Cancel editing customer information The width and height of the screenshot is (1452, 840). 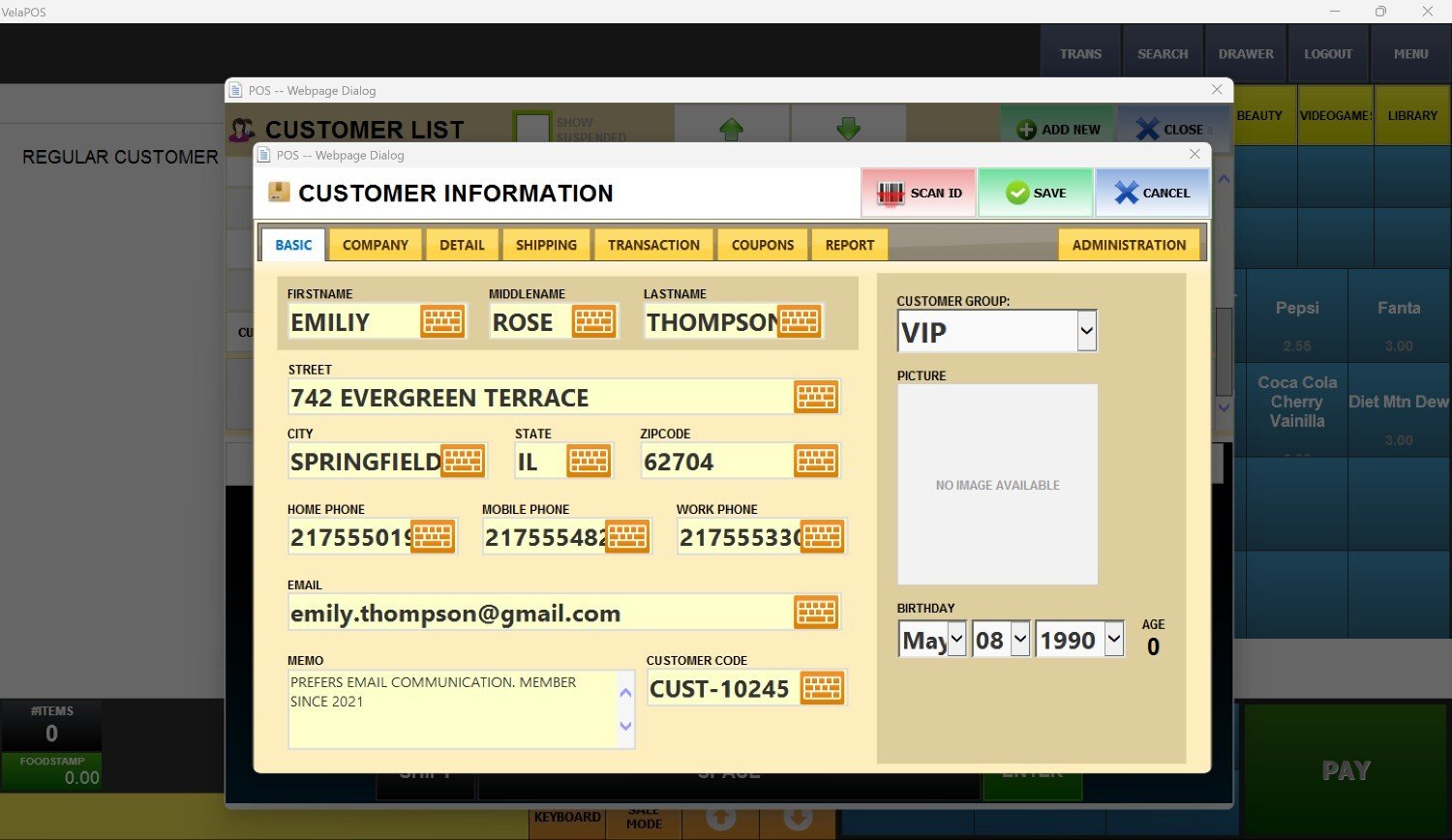click(x=1152, y=193)
